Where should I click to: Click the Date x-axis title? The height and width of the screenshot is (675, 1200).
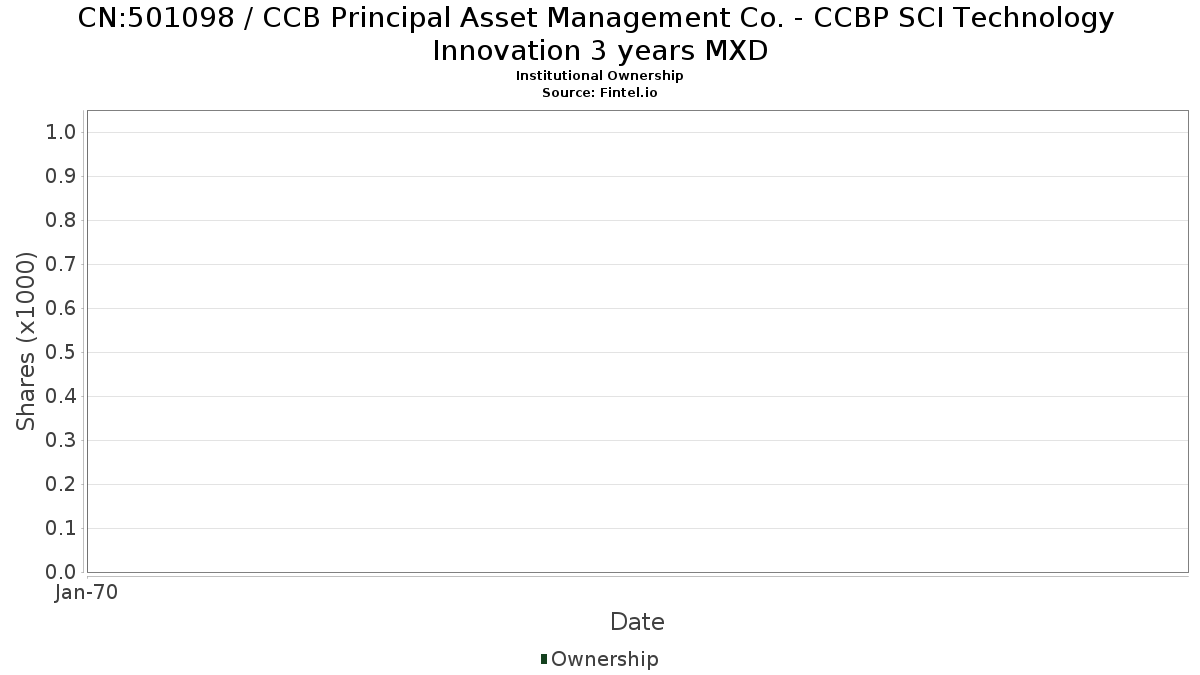[x=637, y=622]
